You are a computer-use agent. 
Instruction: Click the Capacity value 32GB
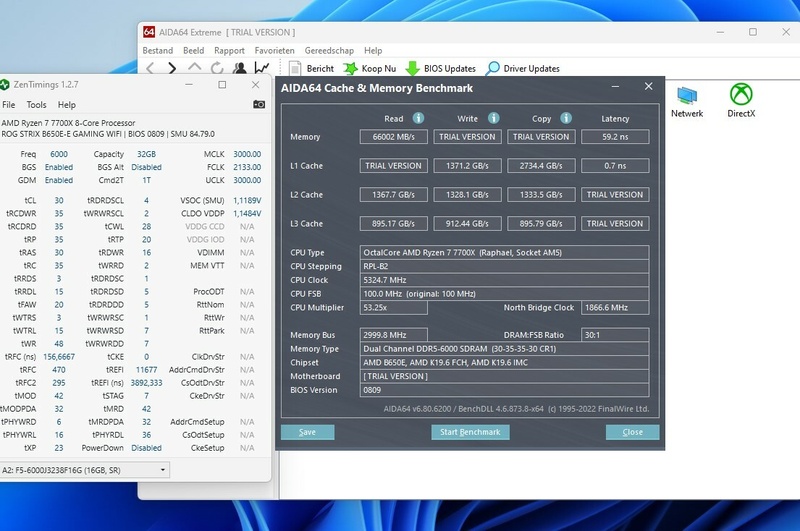coord(146,154)
